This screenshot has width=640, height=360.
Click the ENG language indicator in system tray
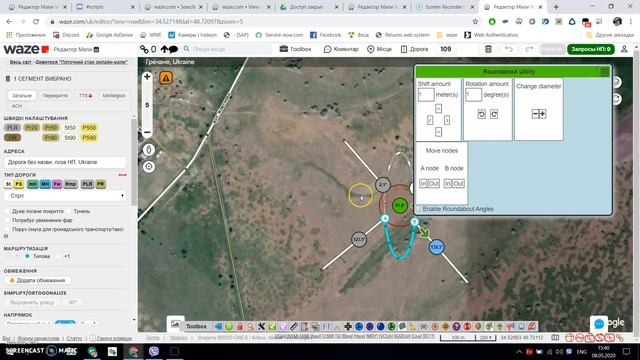582,351
